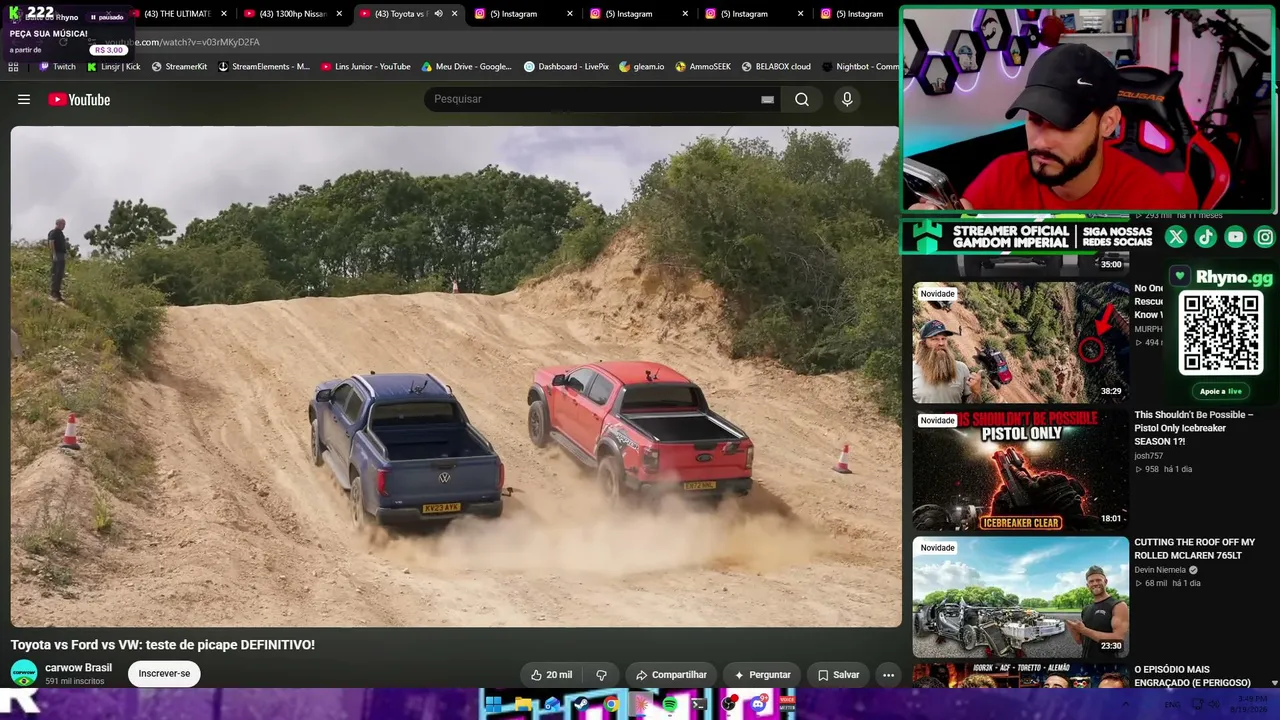Open Google Chrome from the taskbar
The image size is (1280, 720).
pos(611,705)
